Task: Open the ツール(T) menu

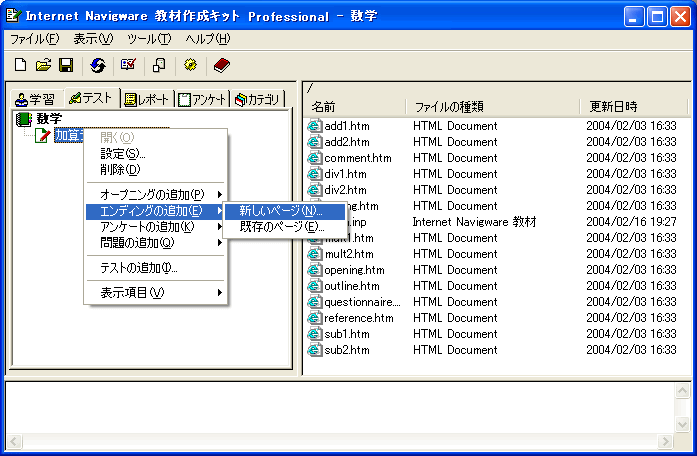Action: (148, 39)
